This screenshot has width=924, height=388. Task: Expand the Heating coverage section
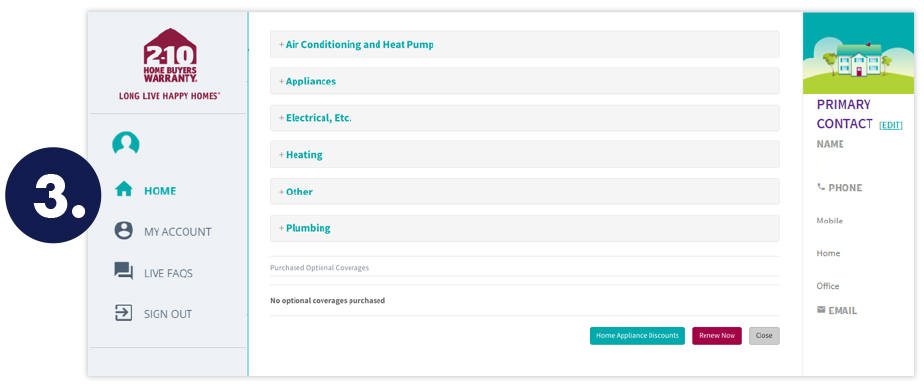click(524, 154)
